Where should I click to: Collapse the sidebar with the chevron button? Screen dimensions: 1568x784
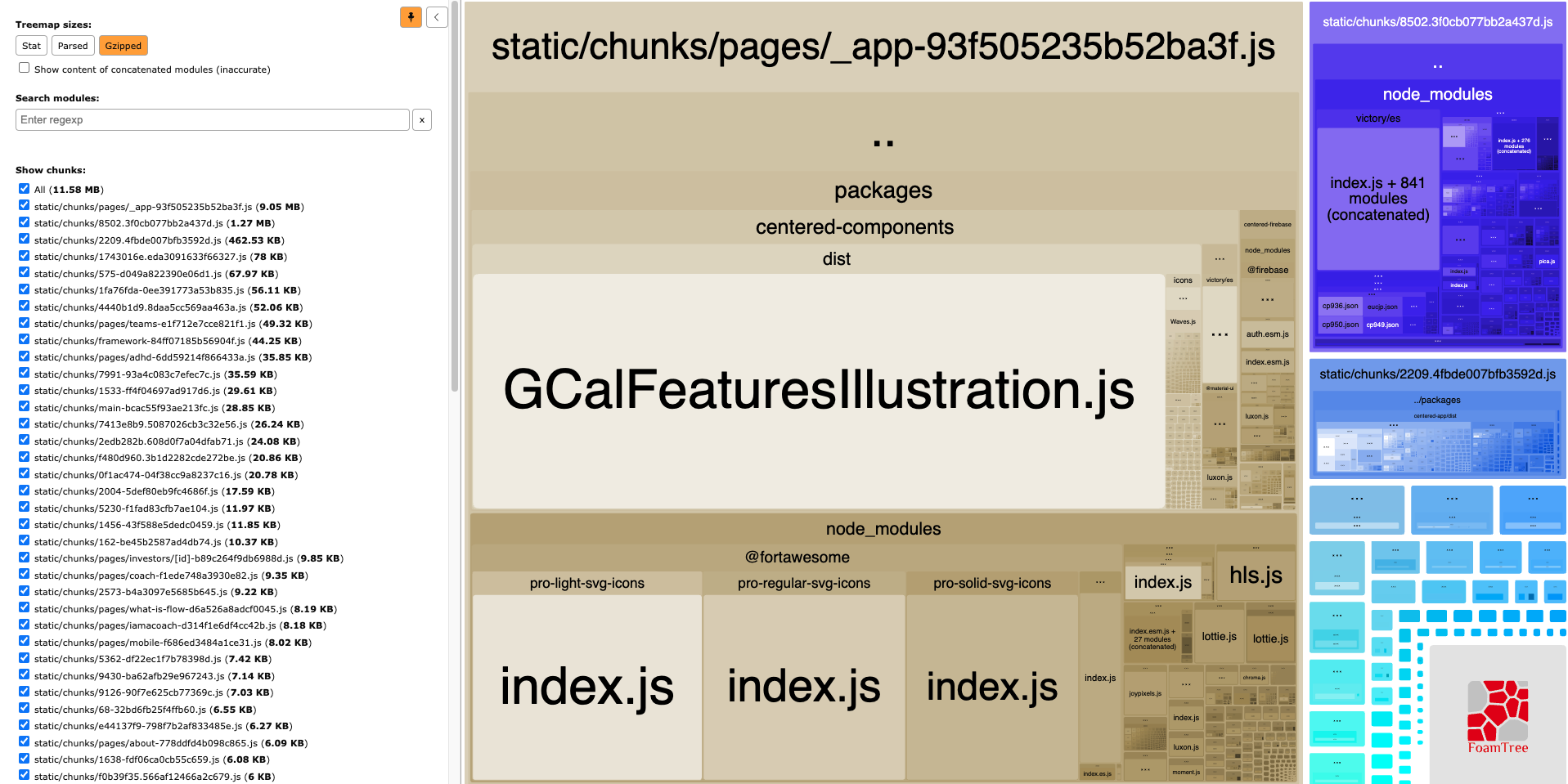pos(437,16)
